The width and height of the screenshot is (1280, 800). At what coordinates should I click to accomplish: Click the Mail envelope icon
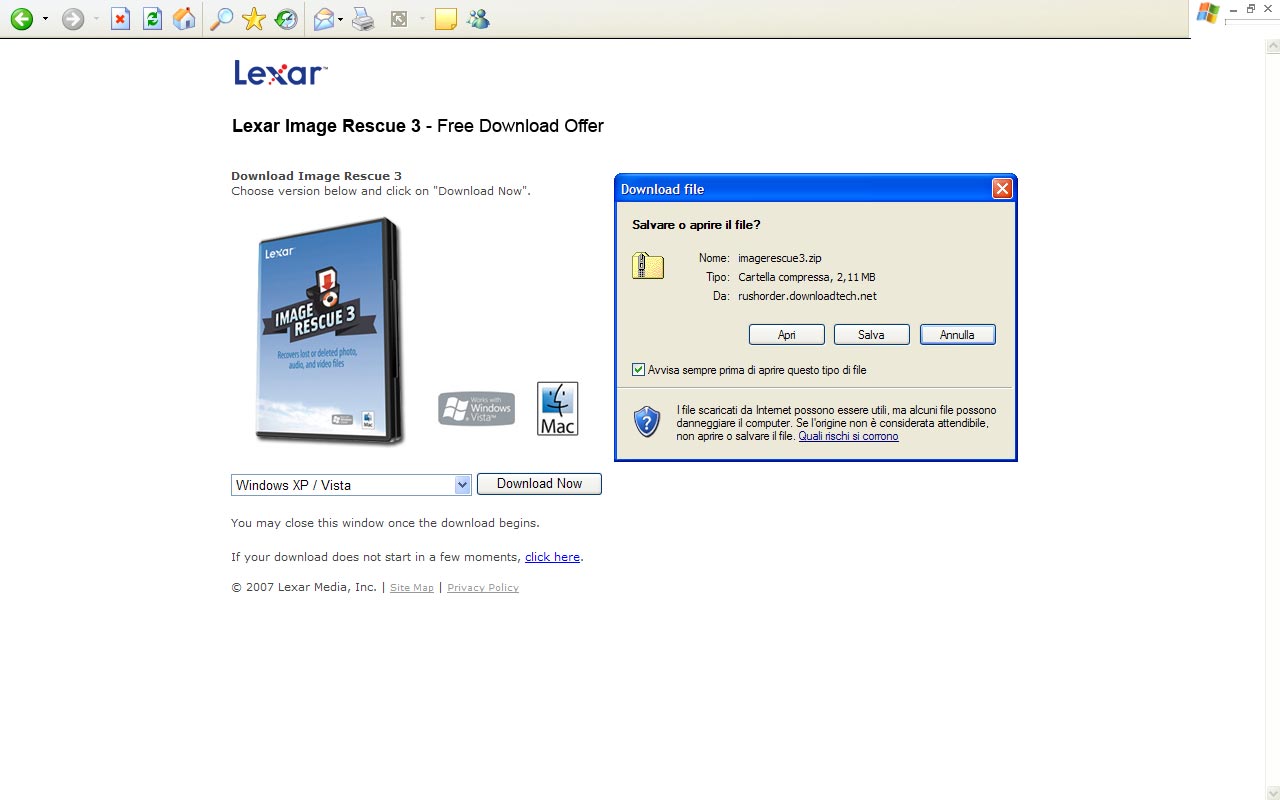[x=323, y=19]
